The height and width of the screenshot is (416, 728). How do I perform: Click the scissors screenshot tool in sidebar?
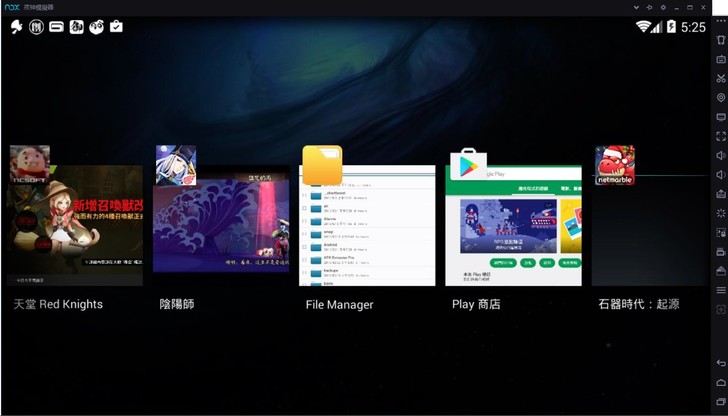pos(721,78)
